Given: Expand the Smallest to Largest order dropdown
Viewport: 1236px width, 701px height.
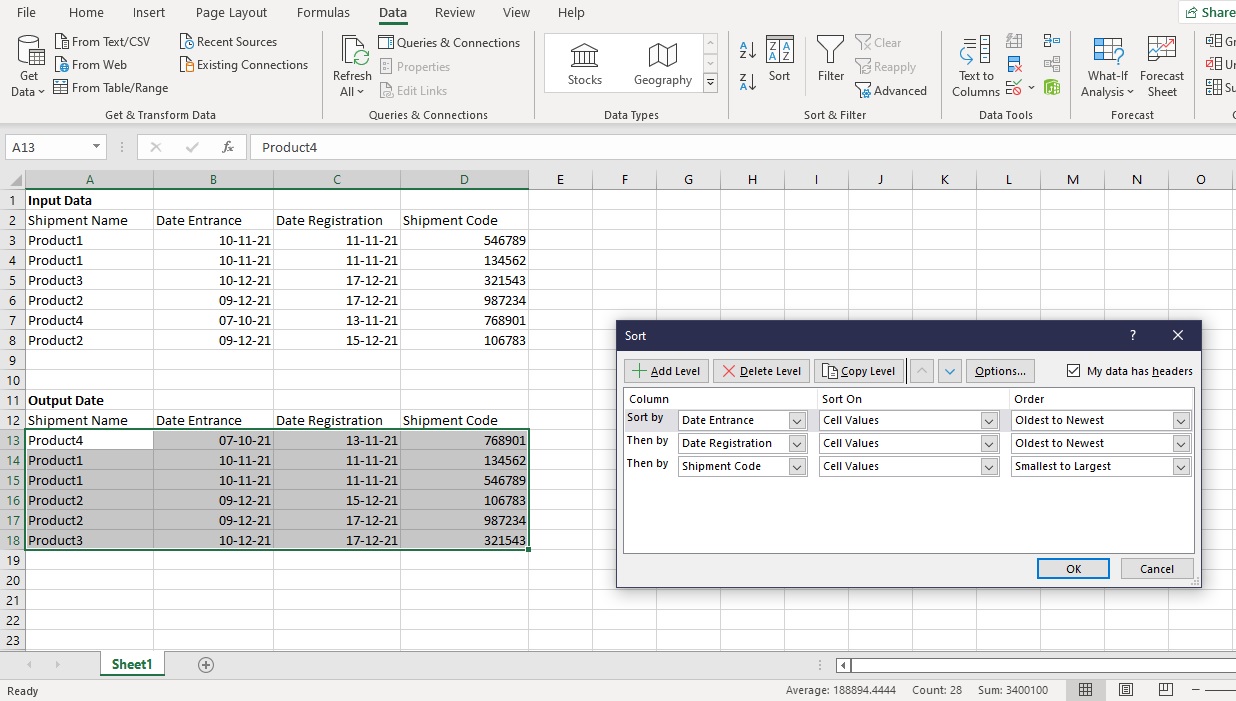Looking at the screenshot, I should click(1181, 467).
